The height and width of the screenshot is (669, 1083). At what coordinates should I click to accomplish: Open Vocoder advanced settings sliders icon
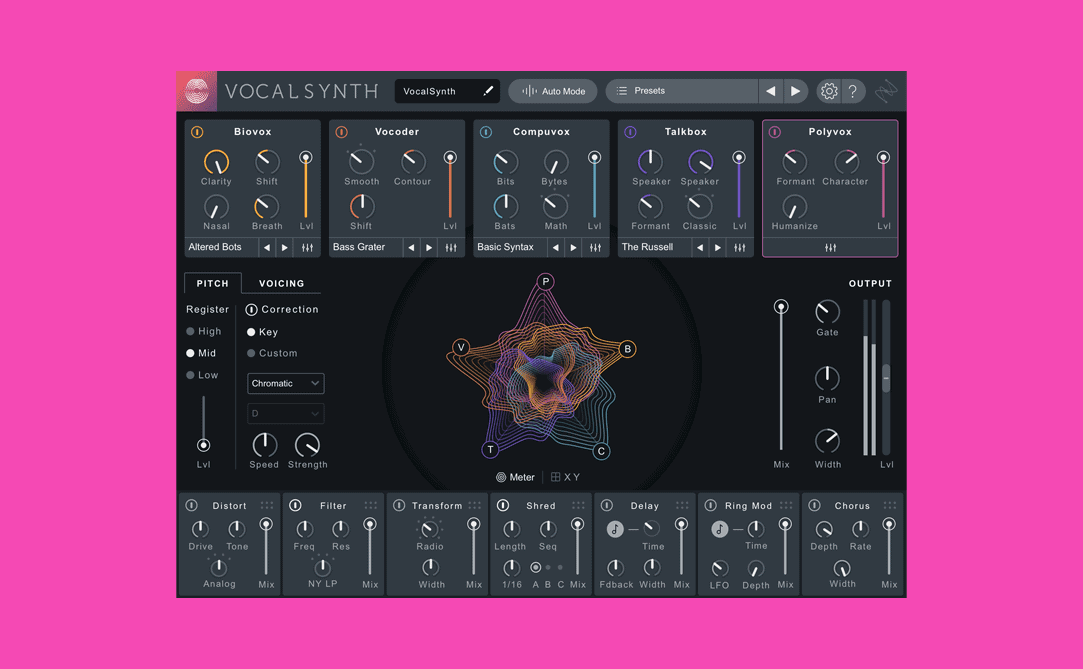(x=452, y=247)
